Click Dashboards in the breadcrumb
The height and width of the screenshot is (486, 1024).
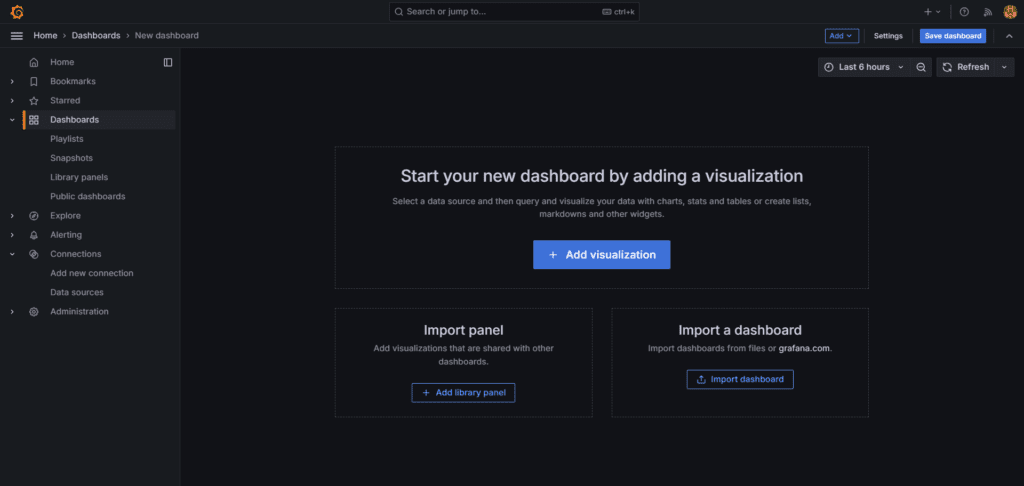[96, 36]
